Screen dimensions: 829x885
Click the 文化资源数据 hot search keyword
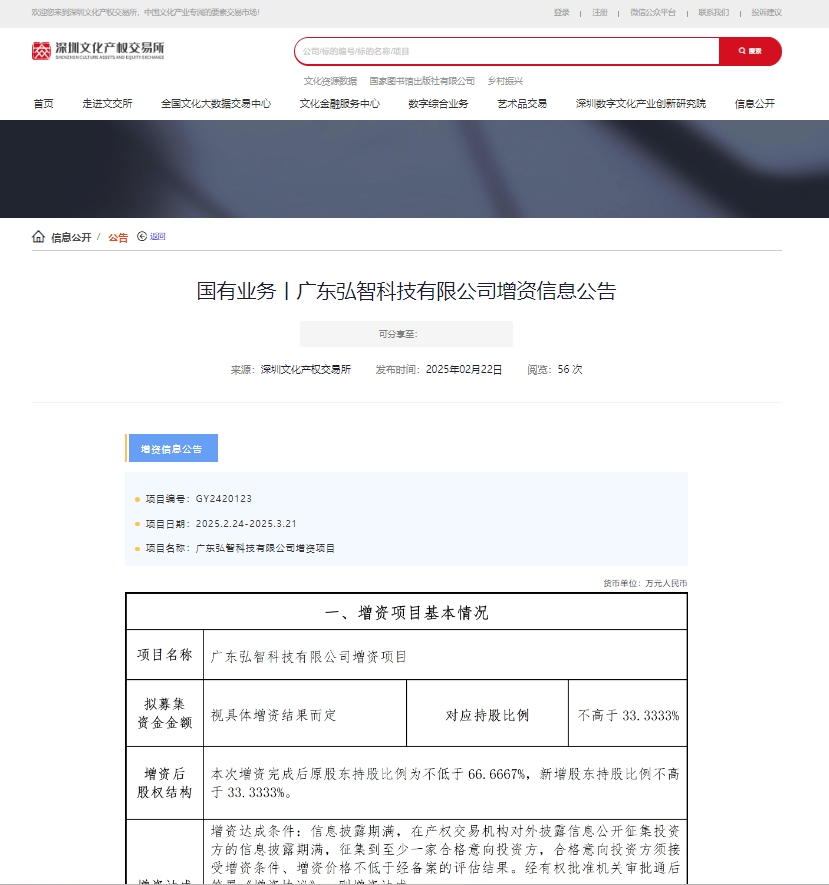(330, 81)
